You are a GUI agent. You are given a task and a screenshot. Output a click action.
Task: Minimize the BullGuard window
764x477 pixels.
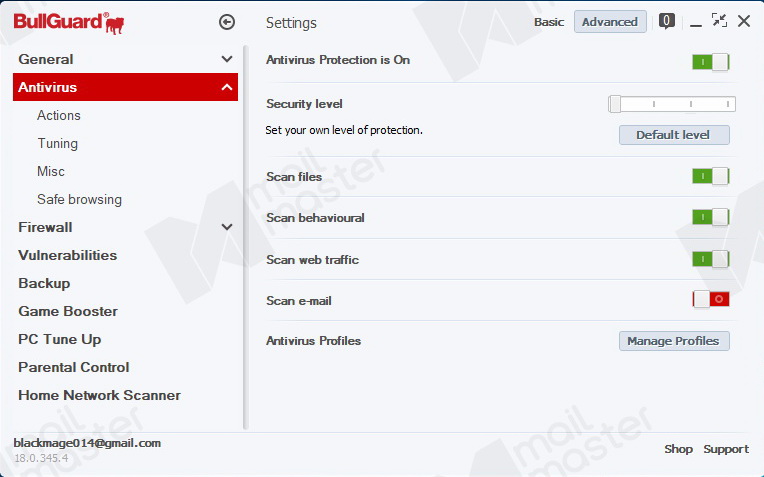(x=696, y=24)
